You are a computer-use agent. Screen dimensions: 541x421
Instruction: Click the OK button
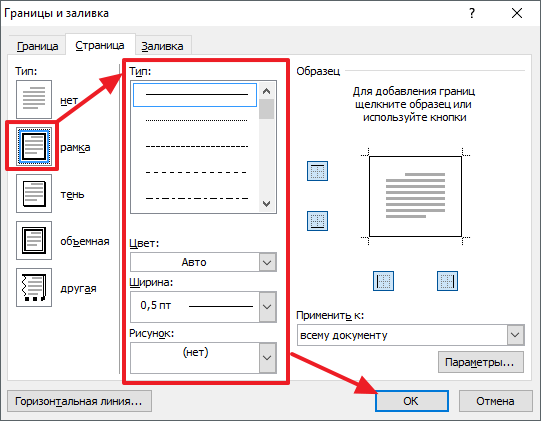(x=412, y=401)
